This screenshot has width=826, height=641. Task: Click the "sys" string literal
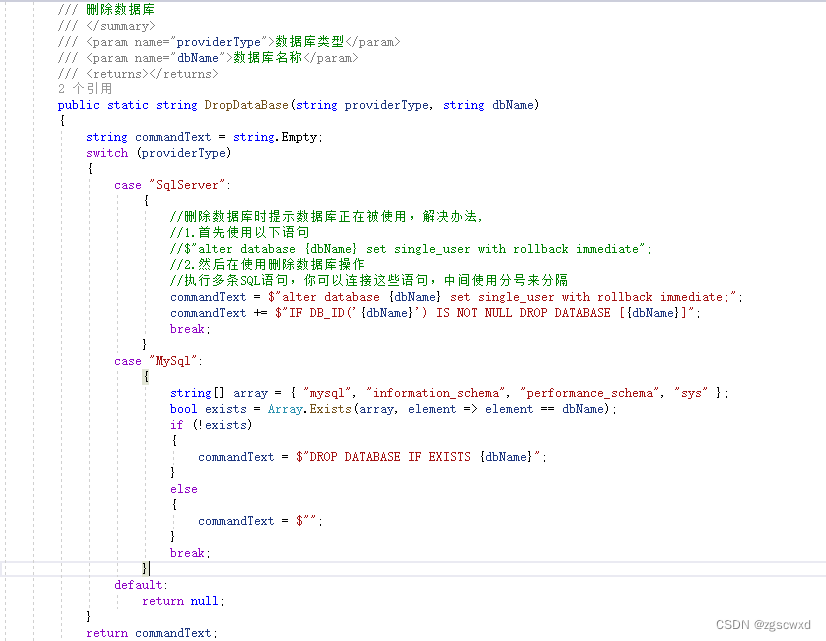[x=691, y=393]
